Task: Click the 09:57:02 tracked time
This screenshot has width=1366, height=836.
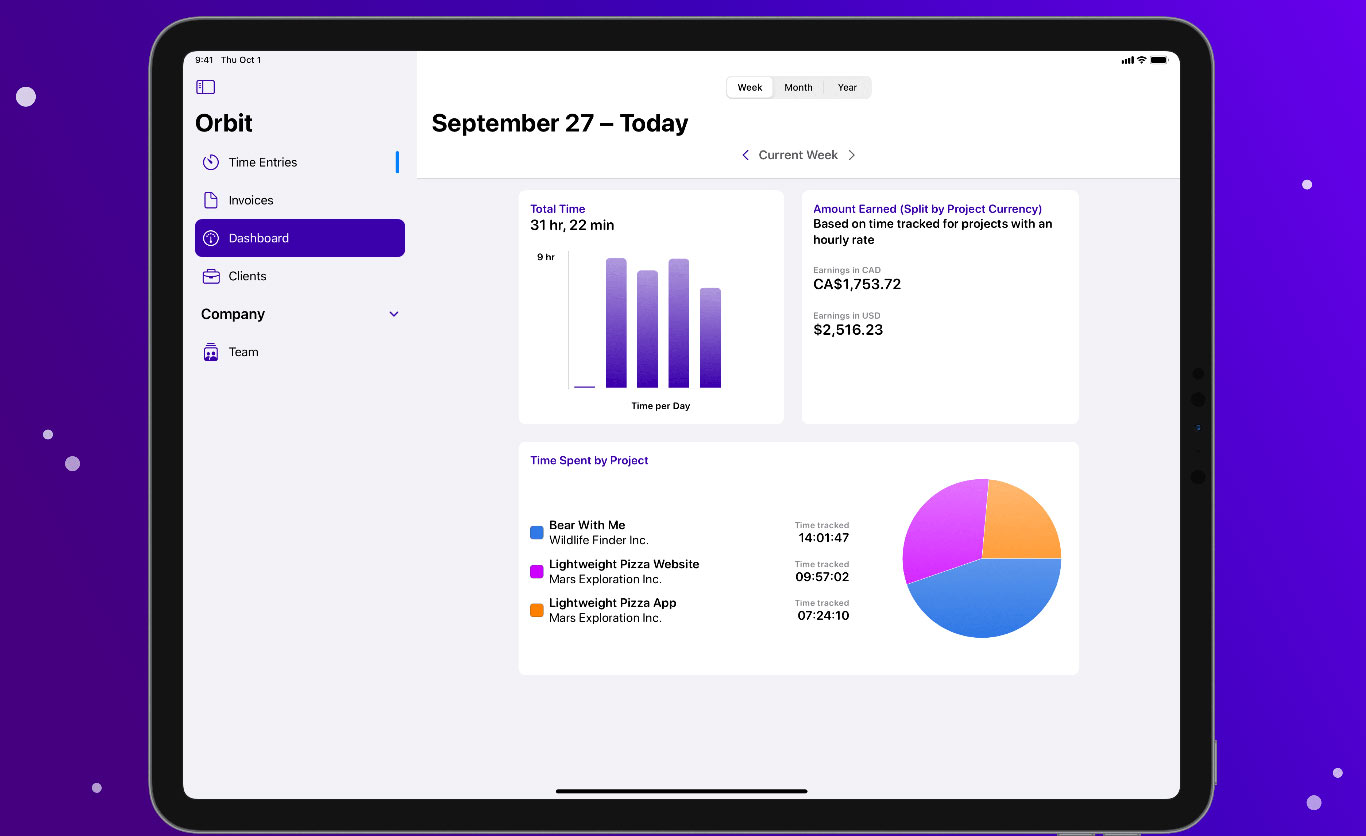Action: 823,577
